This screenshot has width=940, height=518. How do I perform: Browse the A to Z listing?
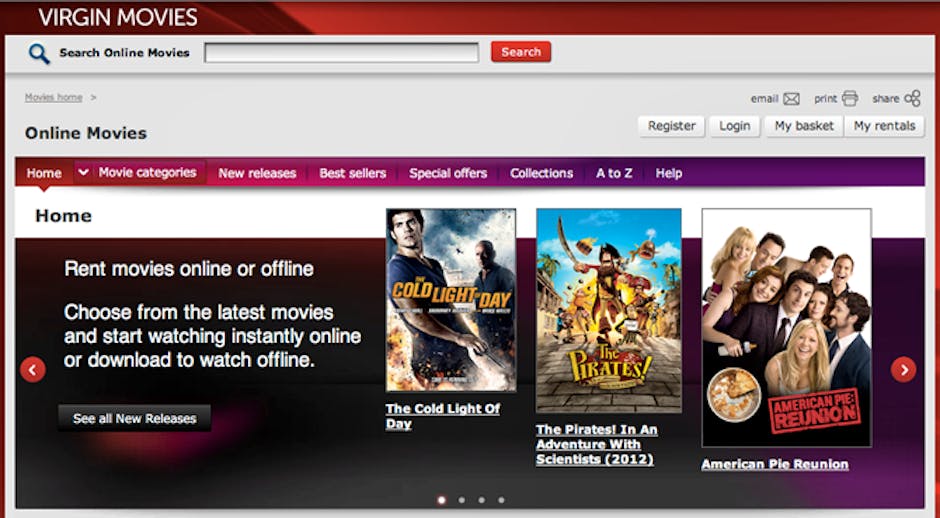(x=614, y=173)
